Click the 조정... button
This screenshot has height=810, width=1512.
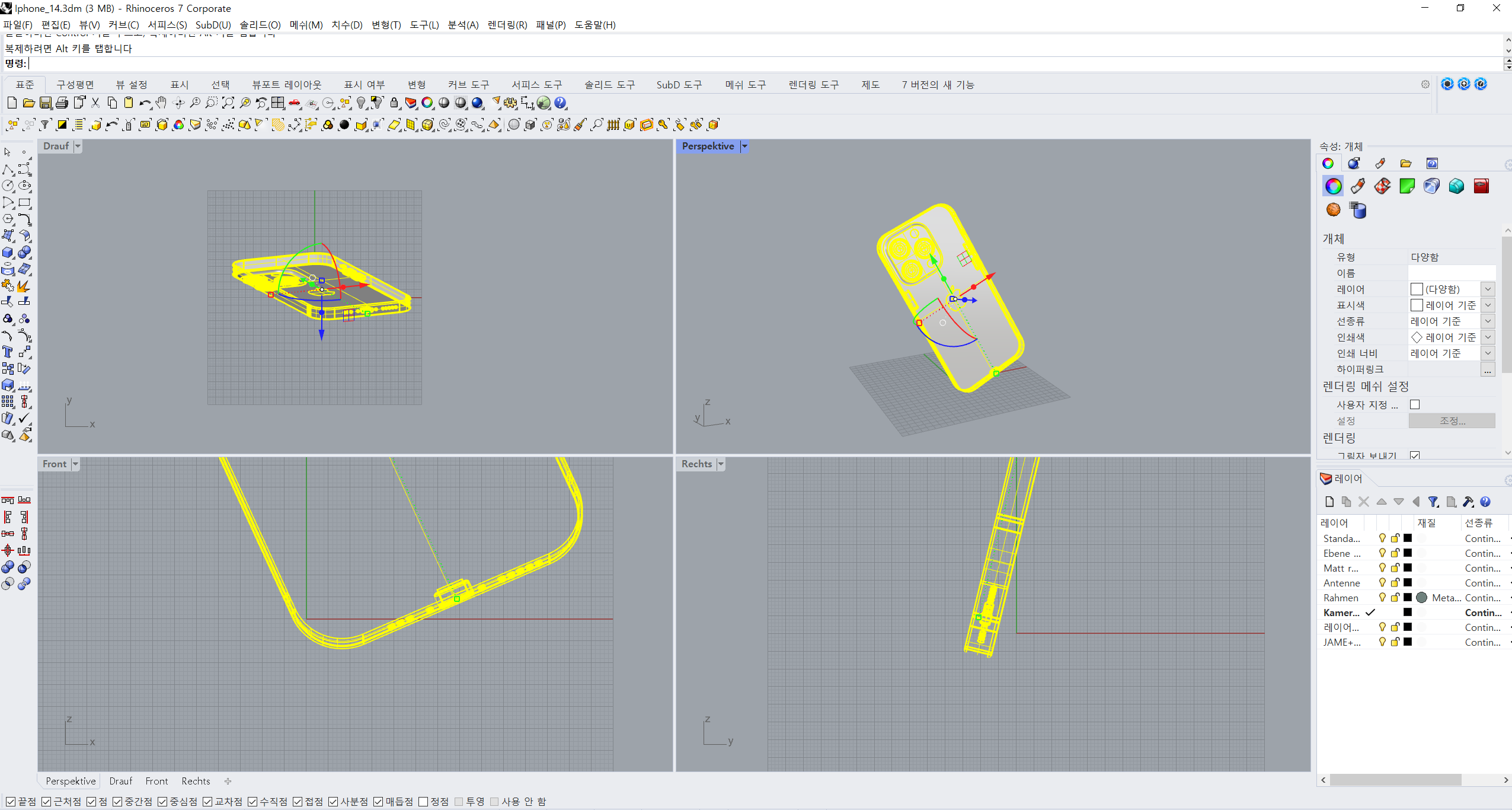point(1452,421)
